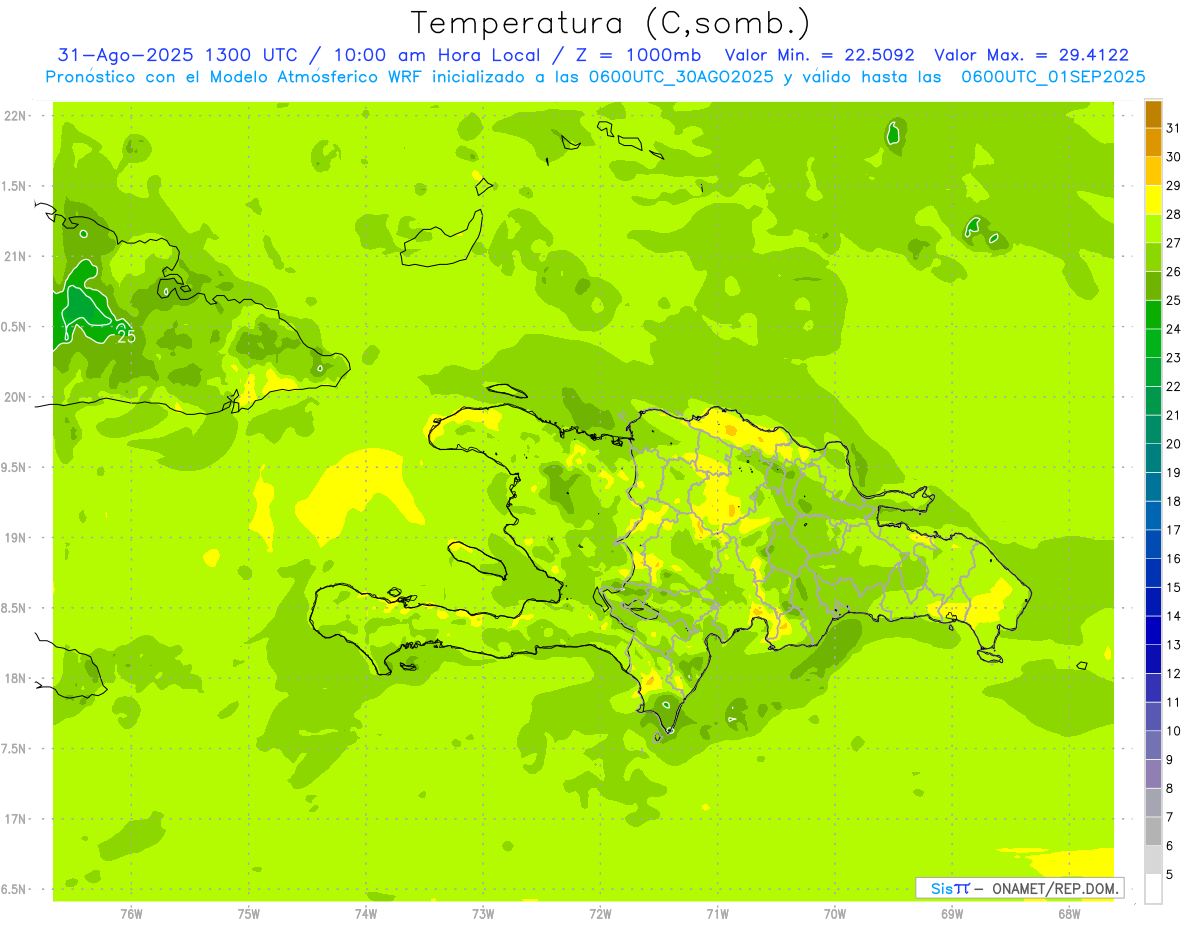The height and width of the screenshot is (927, 1200).
Task: Click the "71W" longitude axis label
Action: 717,913
